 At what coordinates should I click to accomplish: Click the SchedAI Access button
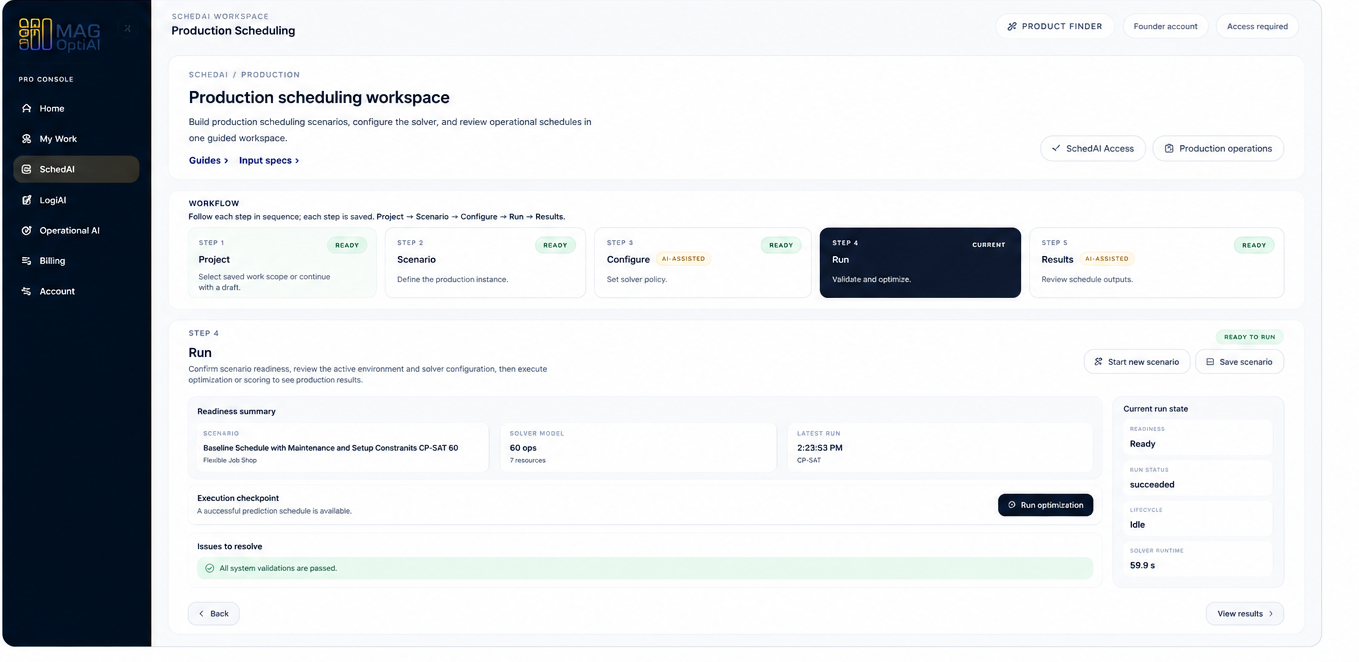pos(1093,148)
